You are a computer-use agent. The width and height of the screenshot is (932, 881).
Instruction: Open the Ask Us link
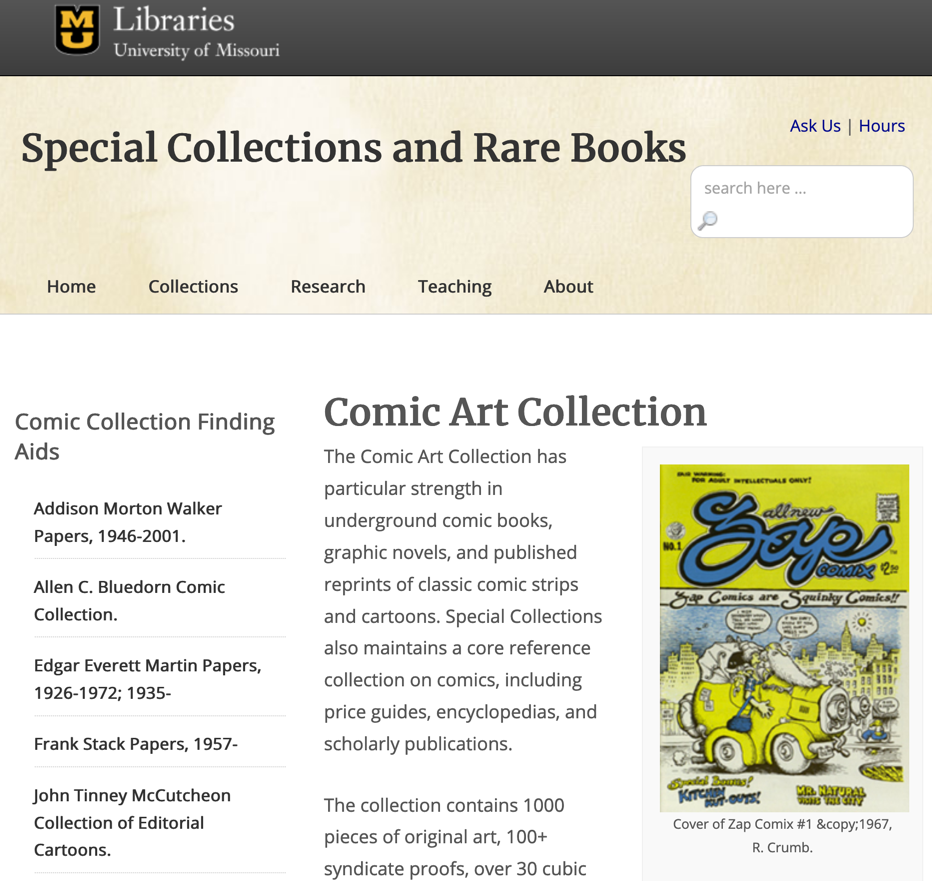(815, 126)
